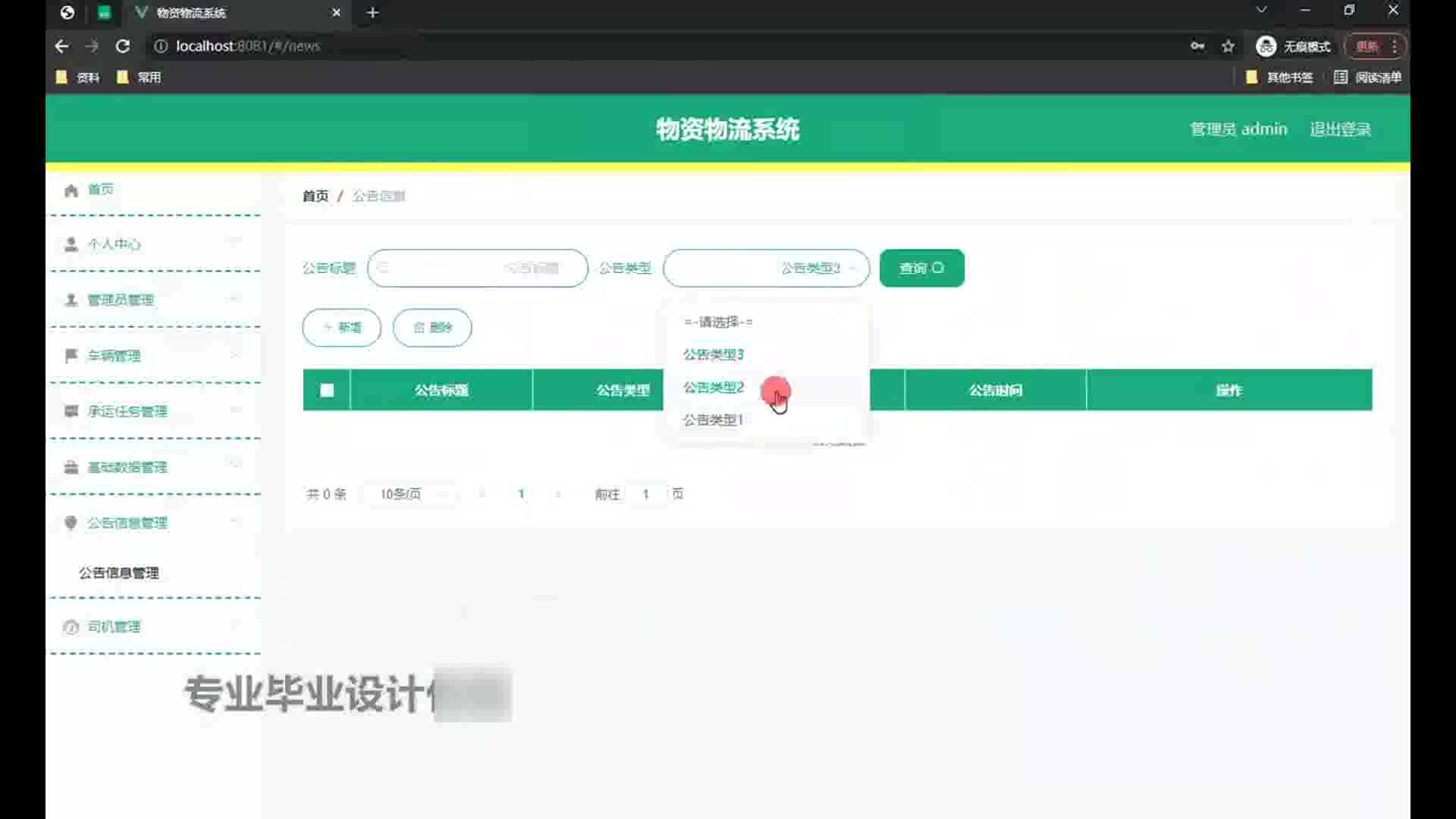Click the green 查询 search button
This screenshot has height=819, width=1456.
[x=922, y=268]
